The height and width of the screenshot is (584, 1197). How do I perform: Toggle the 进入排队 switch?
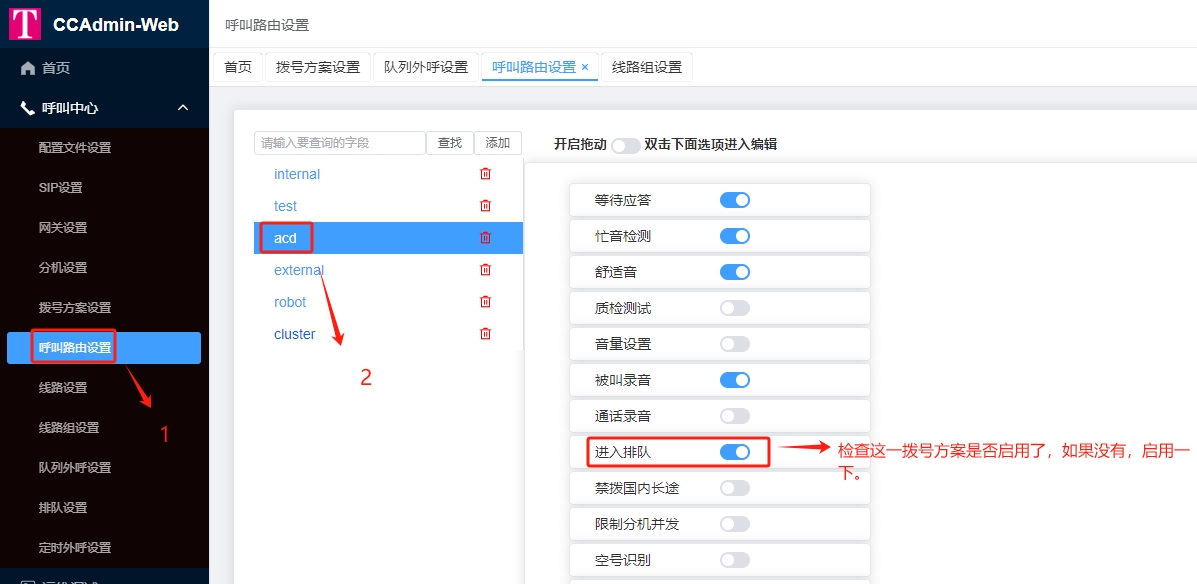point(734,452)
